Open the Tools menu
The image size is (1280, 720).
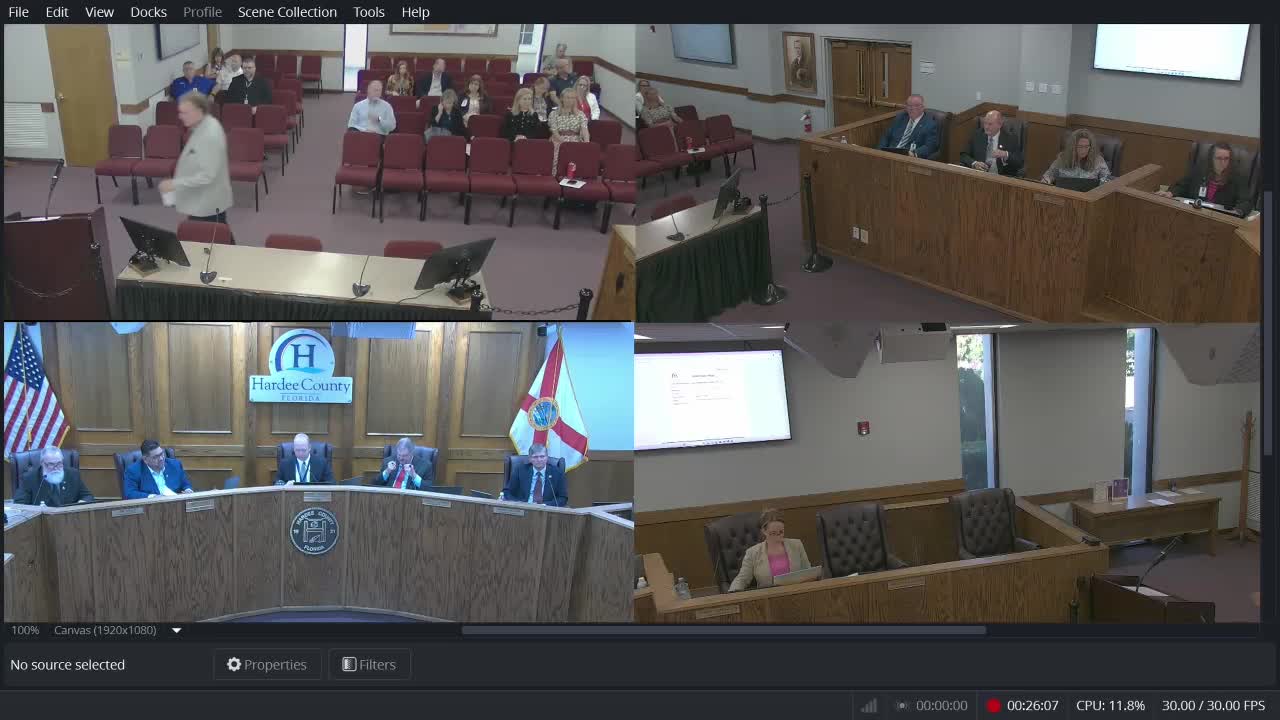[369, 12]
